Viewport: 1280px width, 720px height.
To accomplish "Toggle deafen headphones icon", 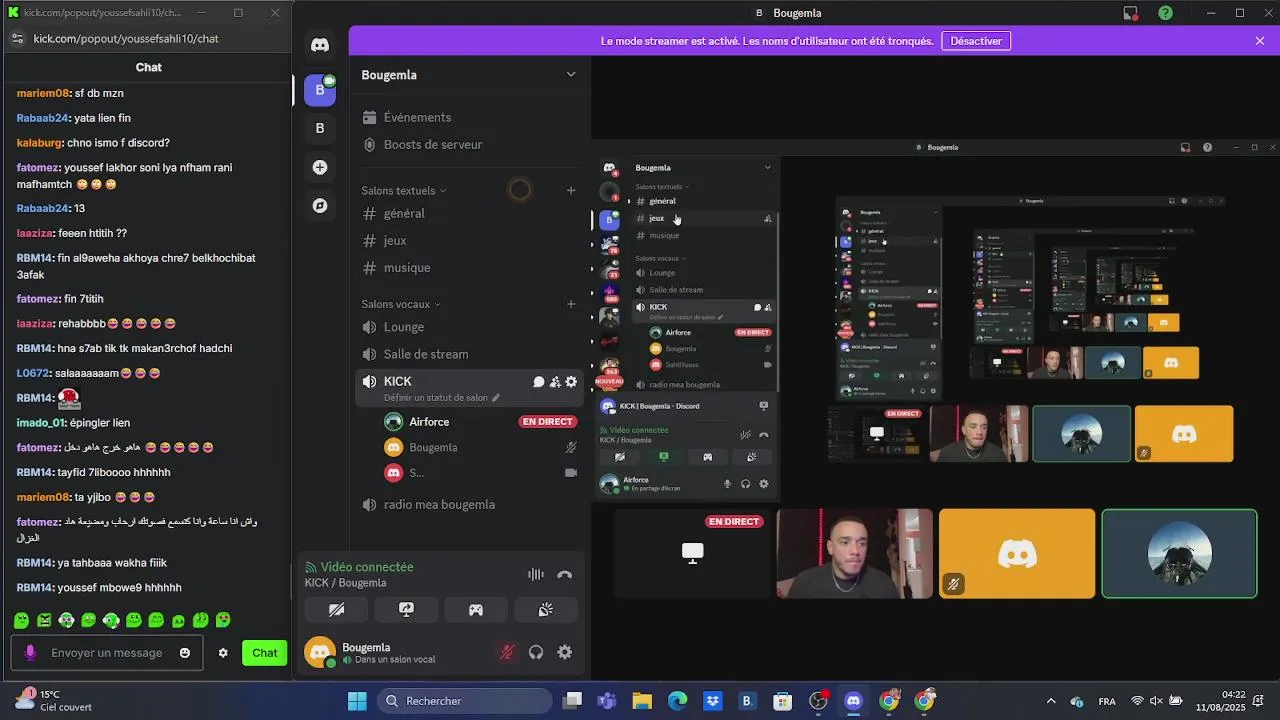I will (536, 652).
